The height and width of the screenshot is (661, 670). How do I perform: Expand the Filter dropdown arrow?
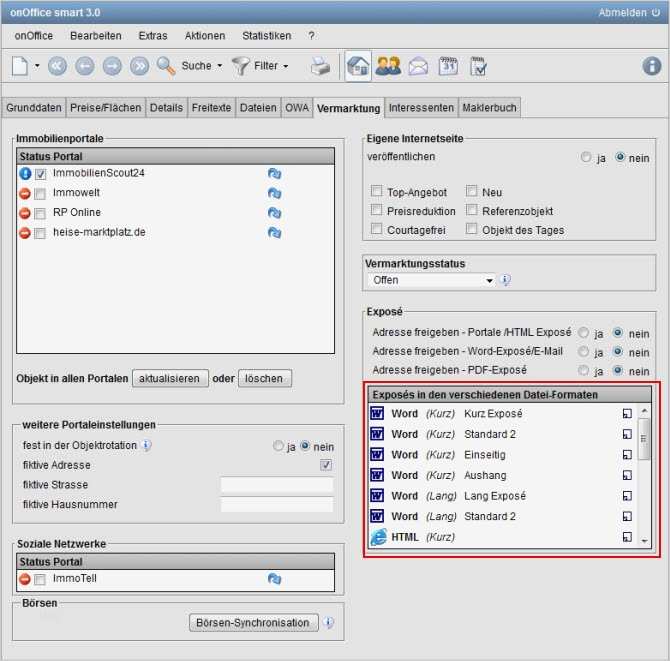click(286, 66)
